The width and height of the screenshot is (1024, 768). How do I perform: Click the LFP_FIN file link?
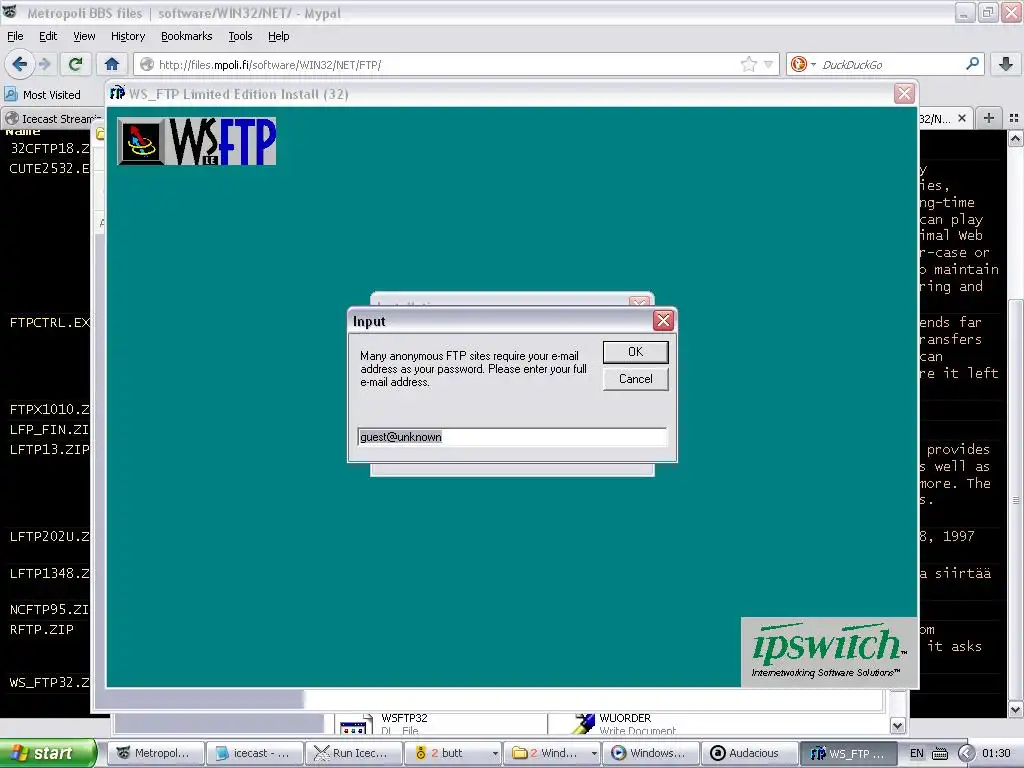pyautogui.click(x=50, y=430)
